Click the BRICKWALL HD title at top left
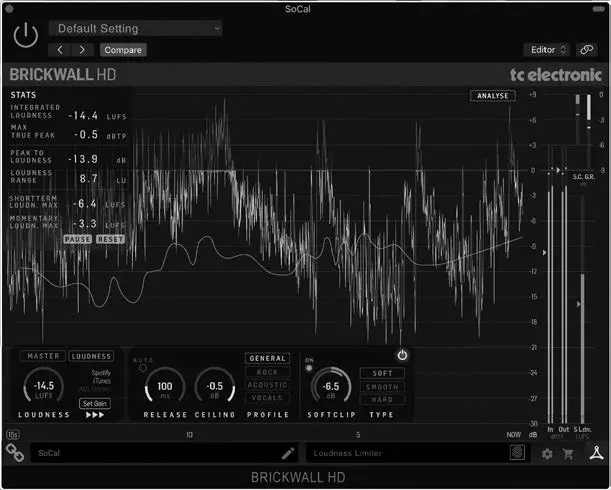611x490 pixels. pos(63,74)
